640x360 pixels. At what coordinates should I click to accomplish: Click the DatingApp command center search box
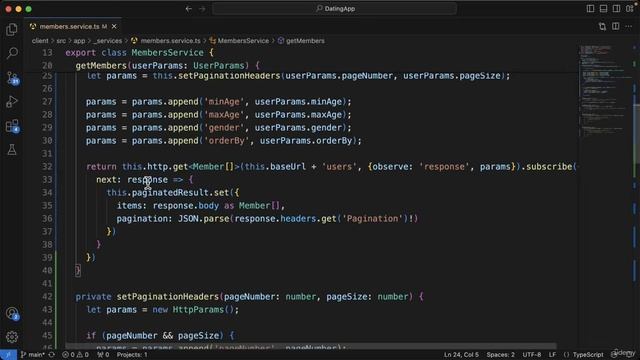coord(334,9)
